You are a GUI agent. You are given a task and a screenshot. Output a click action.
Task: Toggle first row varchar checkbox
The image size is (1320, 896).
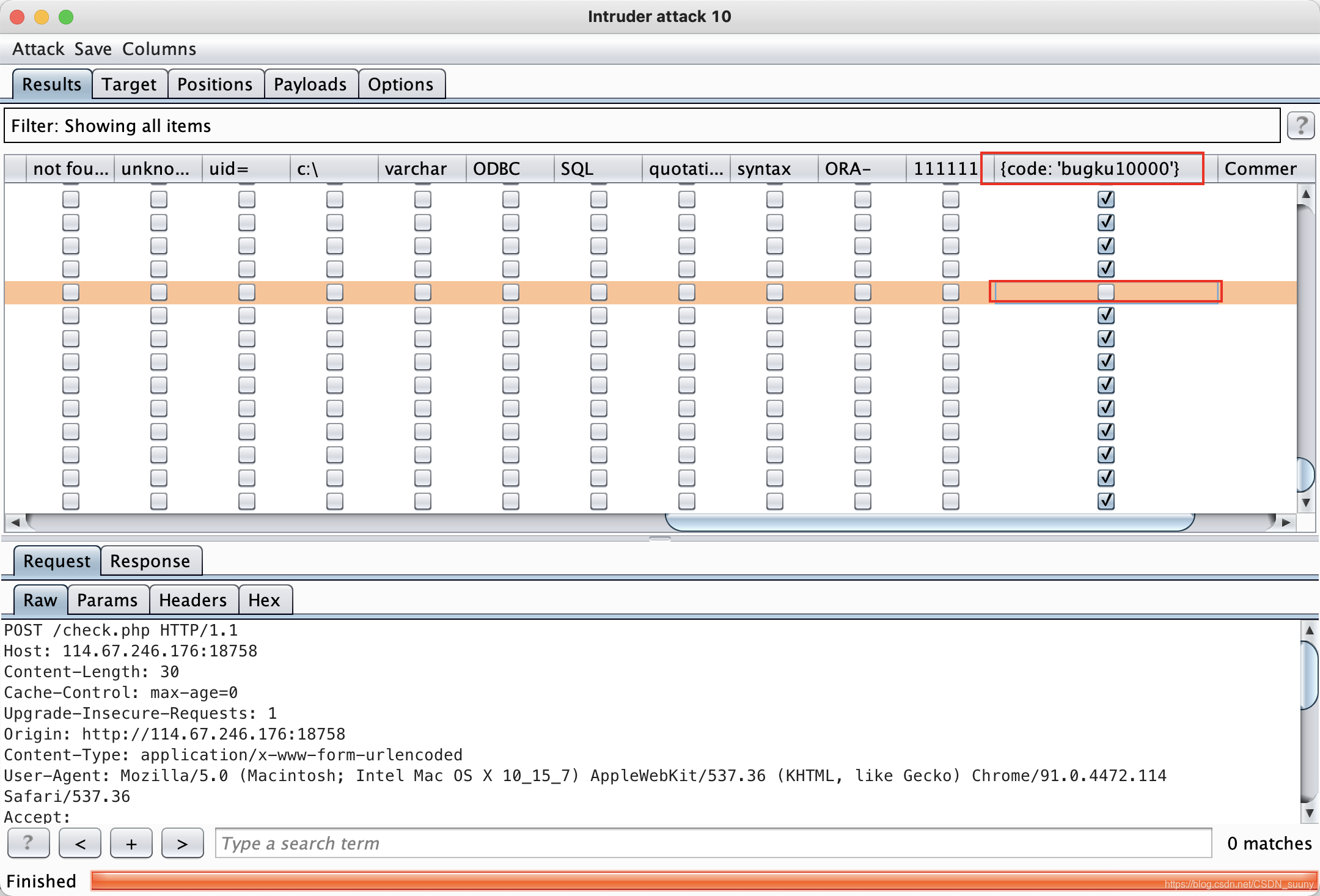click(x=423, y=199)
